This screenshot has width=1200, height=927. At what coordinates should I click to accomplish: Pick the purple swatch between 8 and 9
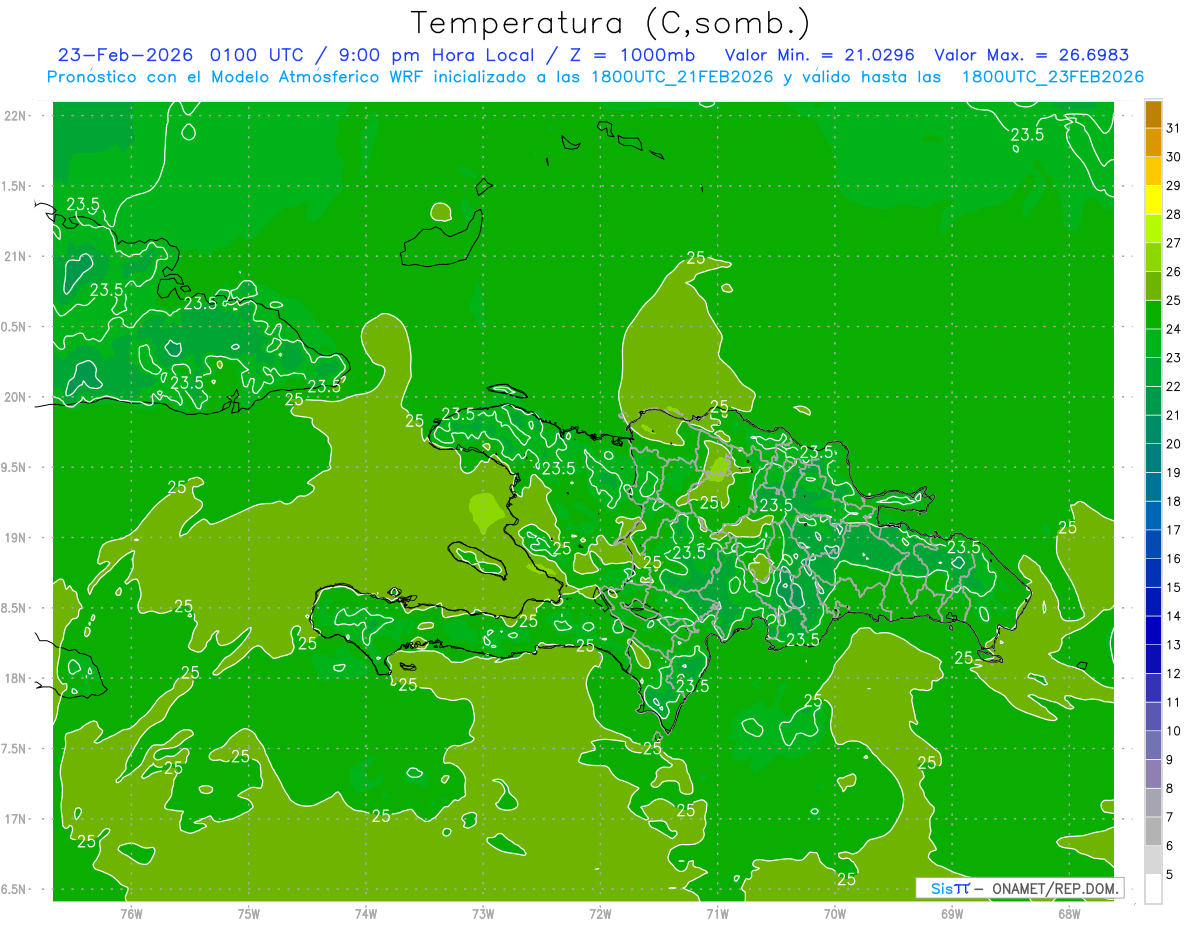pos(1153,774)
